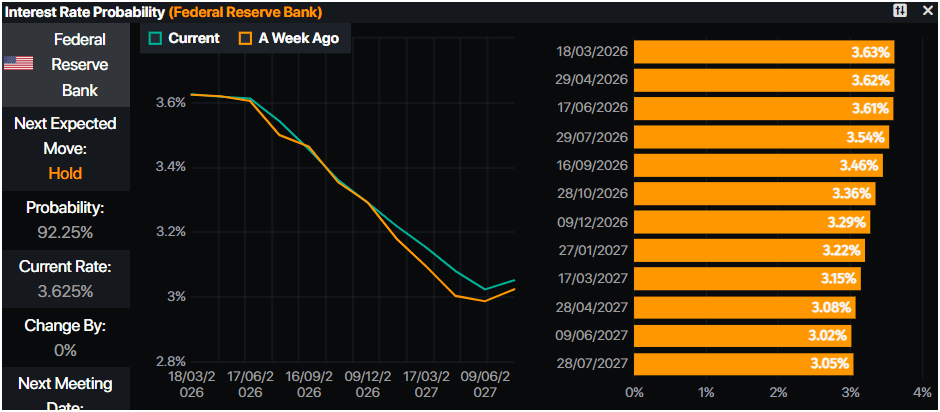940x412 pixels.
Task: Click the 3.46% bar for 16/09/2026
Action: pyautogui.click(x=758, y=166)
